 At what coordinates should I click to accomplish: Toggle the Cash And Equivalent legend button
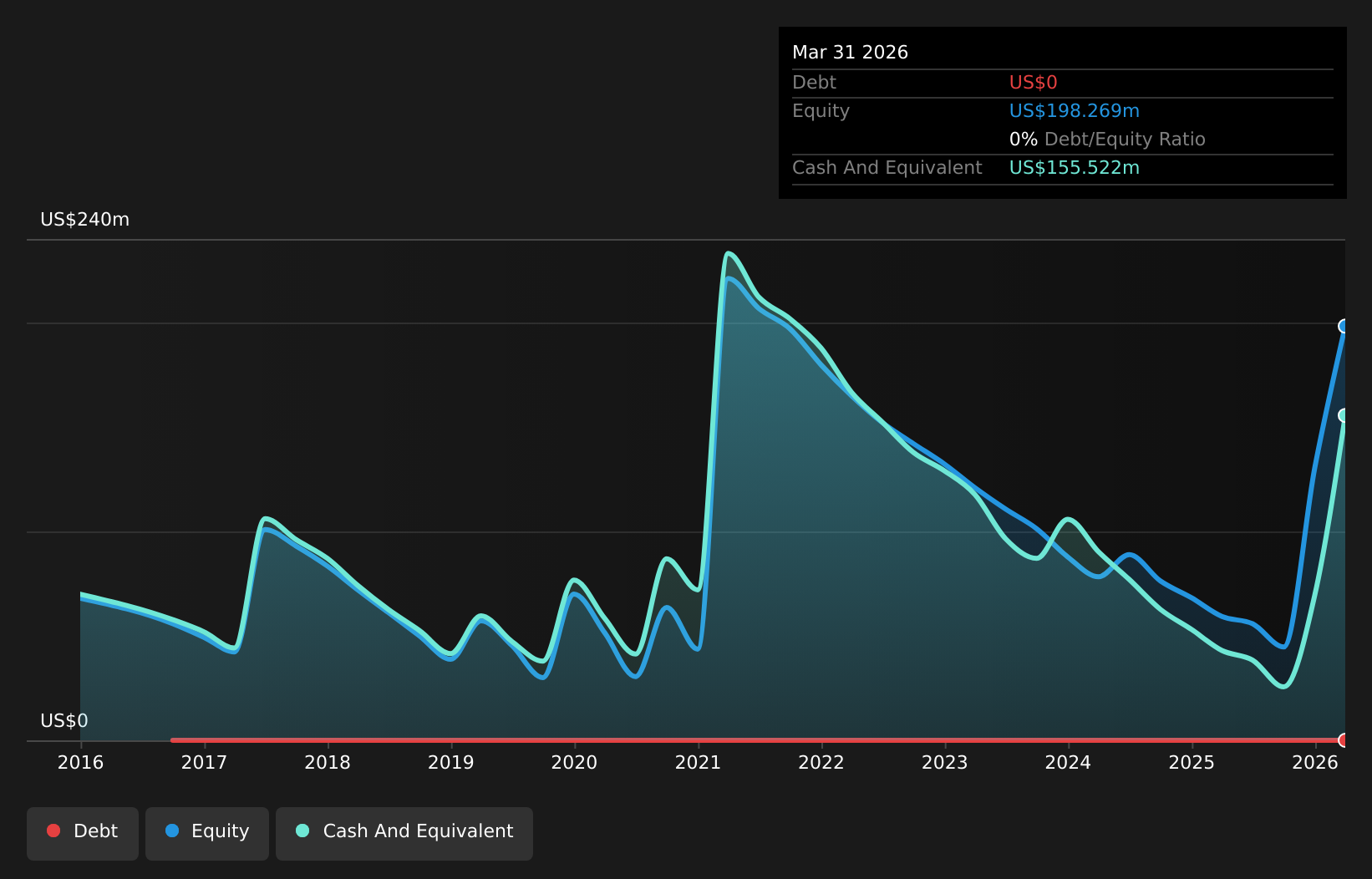point(404,833)
